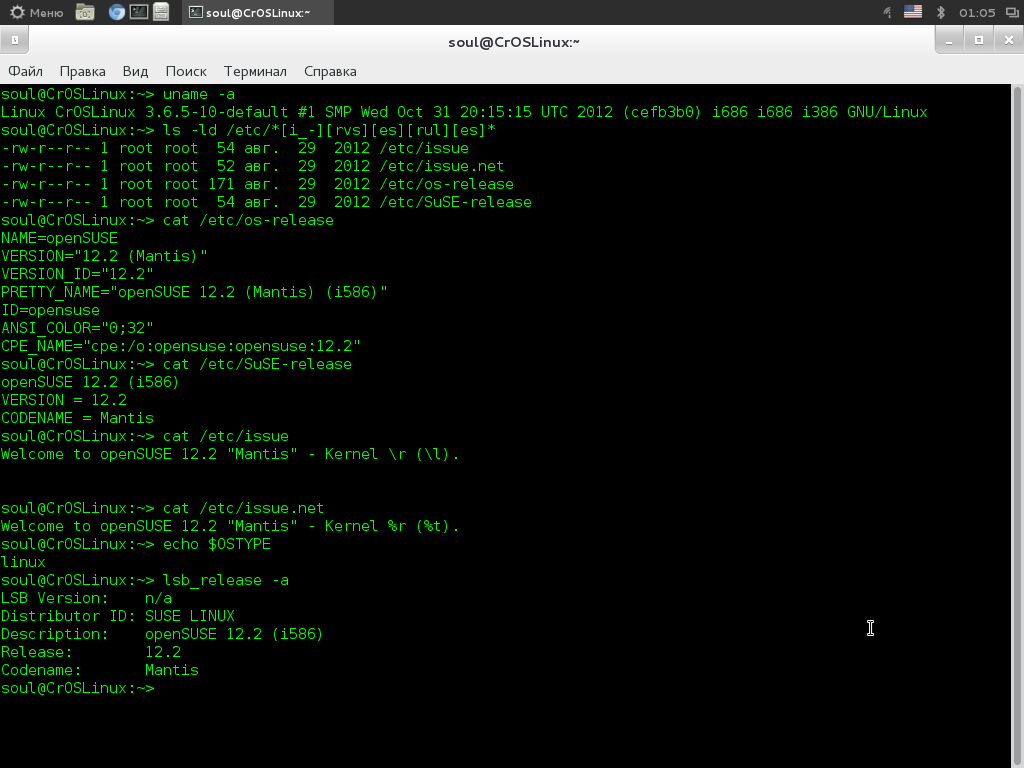Select the soul@CrOSLinux:~ taskbar window button
The height and width of the screenshot is (768, 1024).
click(258, 12)
